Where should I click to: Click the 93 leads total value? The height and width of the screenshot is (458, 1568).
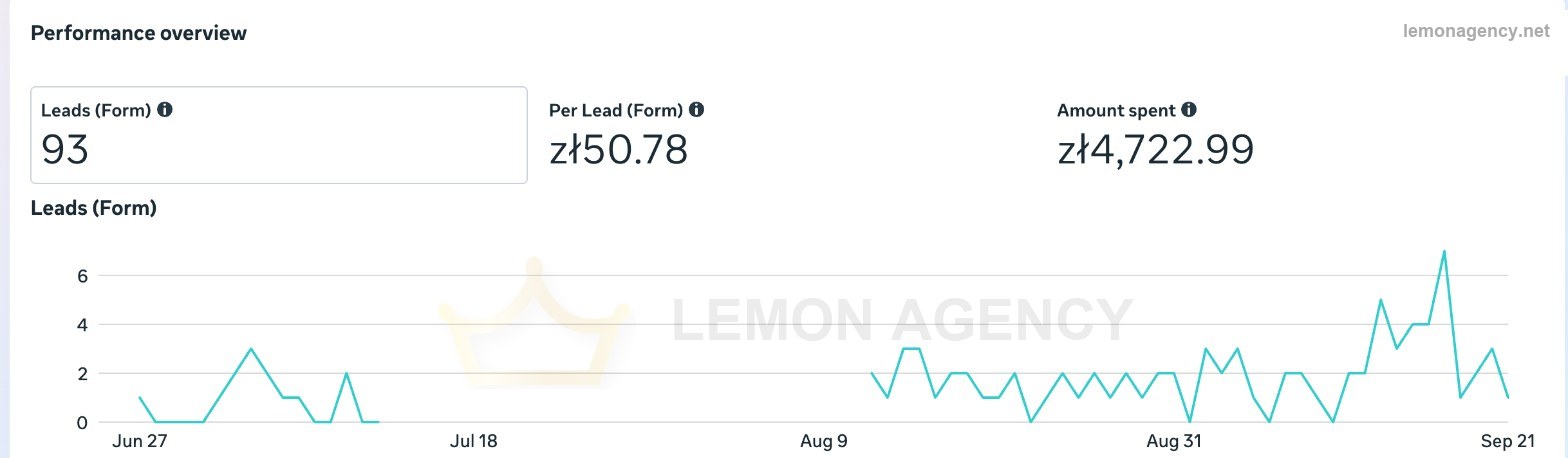click(x=65, y=150)
